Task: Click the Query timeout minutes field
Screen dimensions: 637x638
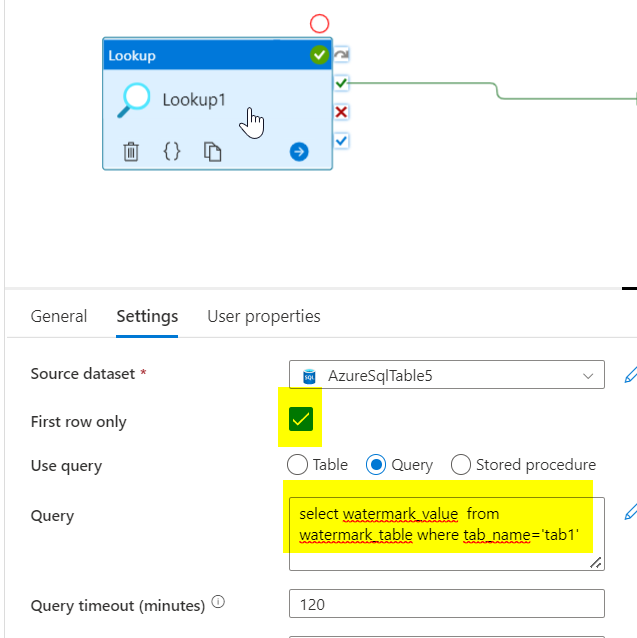Action: coord(446,604)
